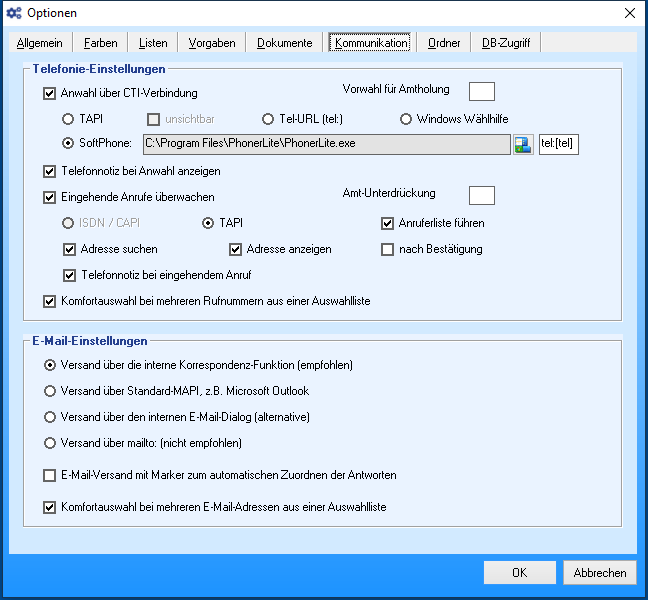Click the browse icon next to SoftPhone path
The height and width of the screenshot is (600, 648).
pyautogui.click(x=523, y=144)
